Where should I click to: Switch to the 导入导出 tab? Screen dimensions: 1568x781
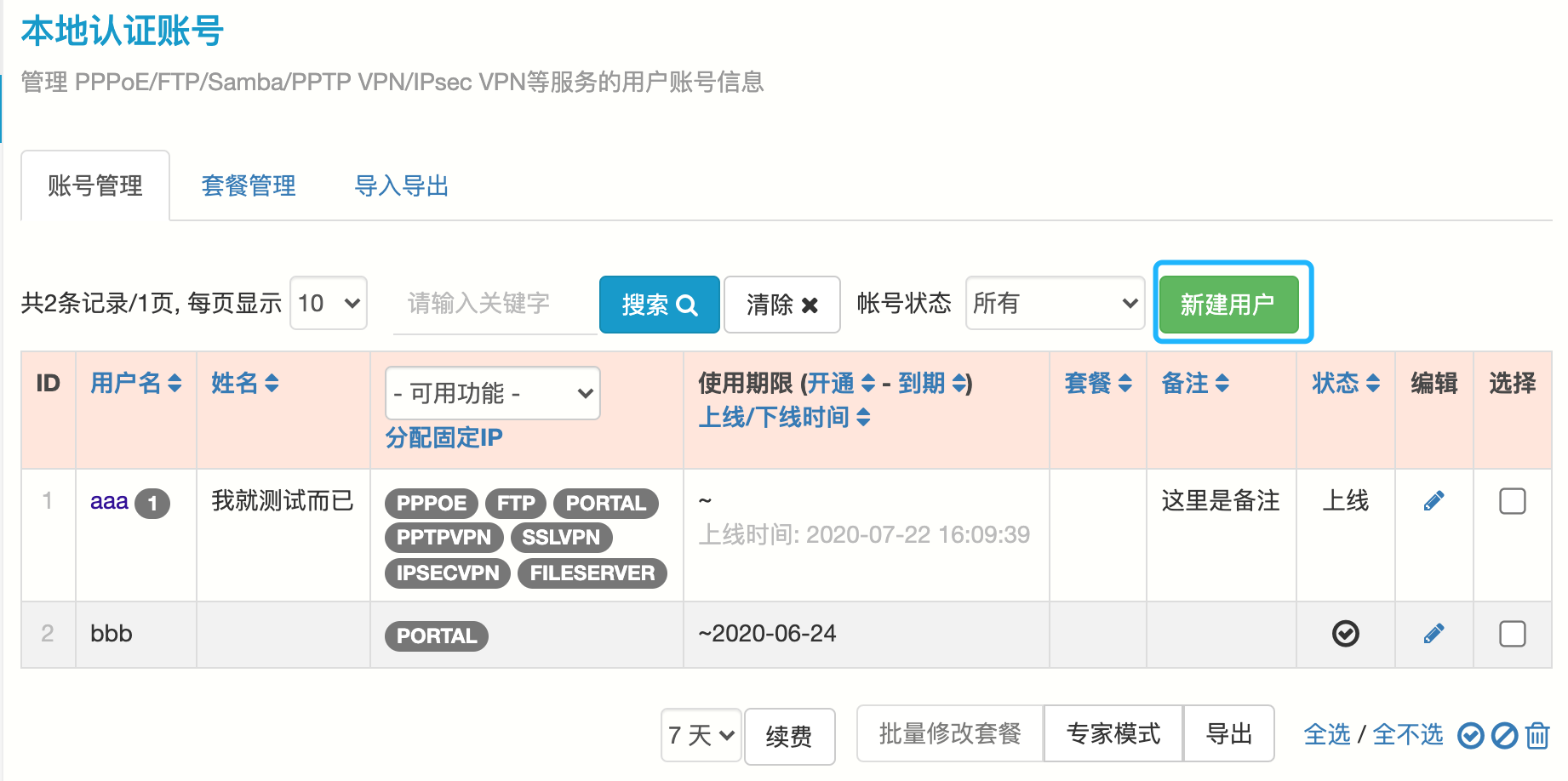(x=401, y=185)
